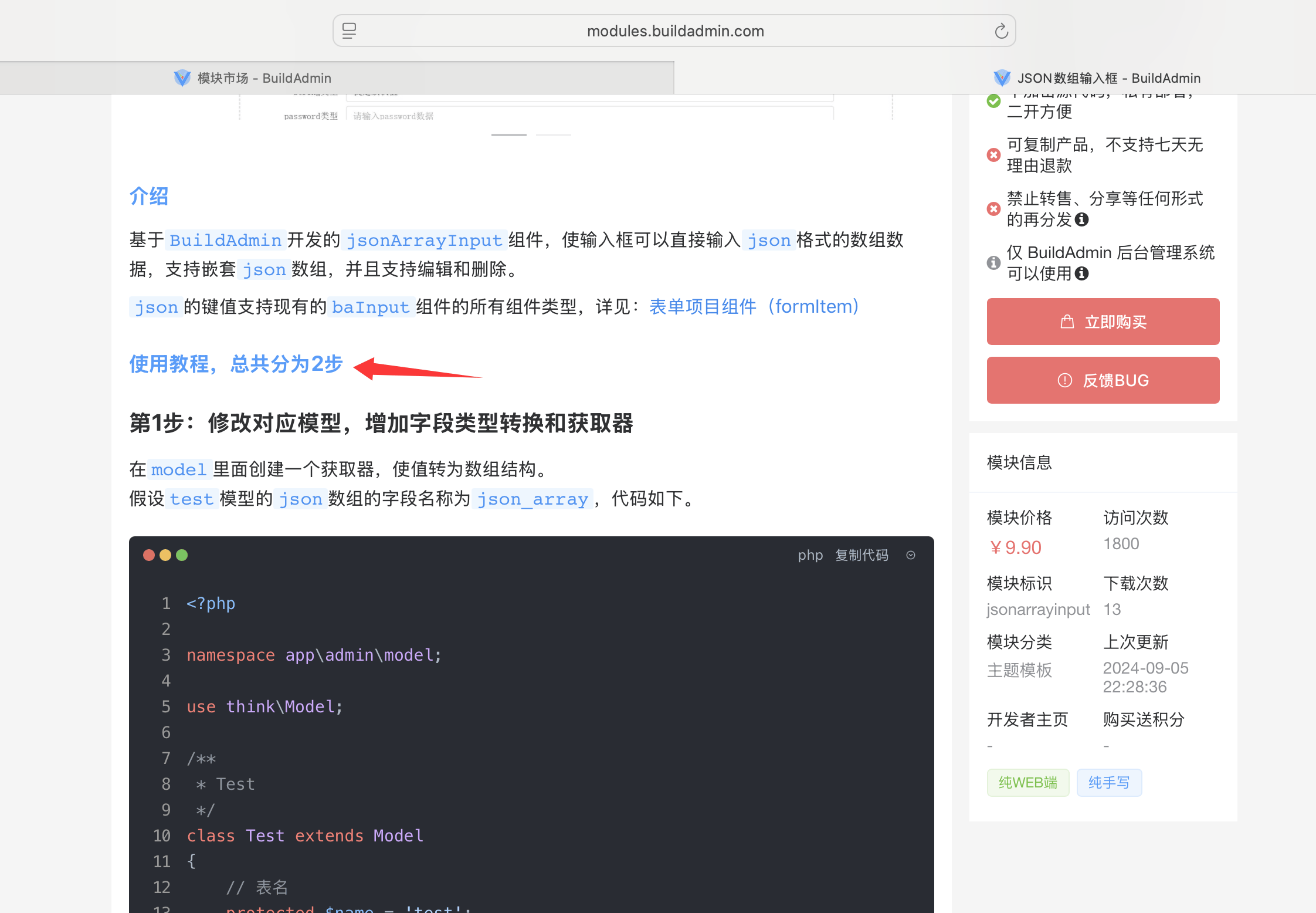Switch to the 模块市场 - BuildAdmin tab

[337, 77]
